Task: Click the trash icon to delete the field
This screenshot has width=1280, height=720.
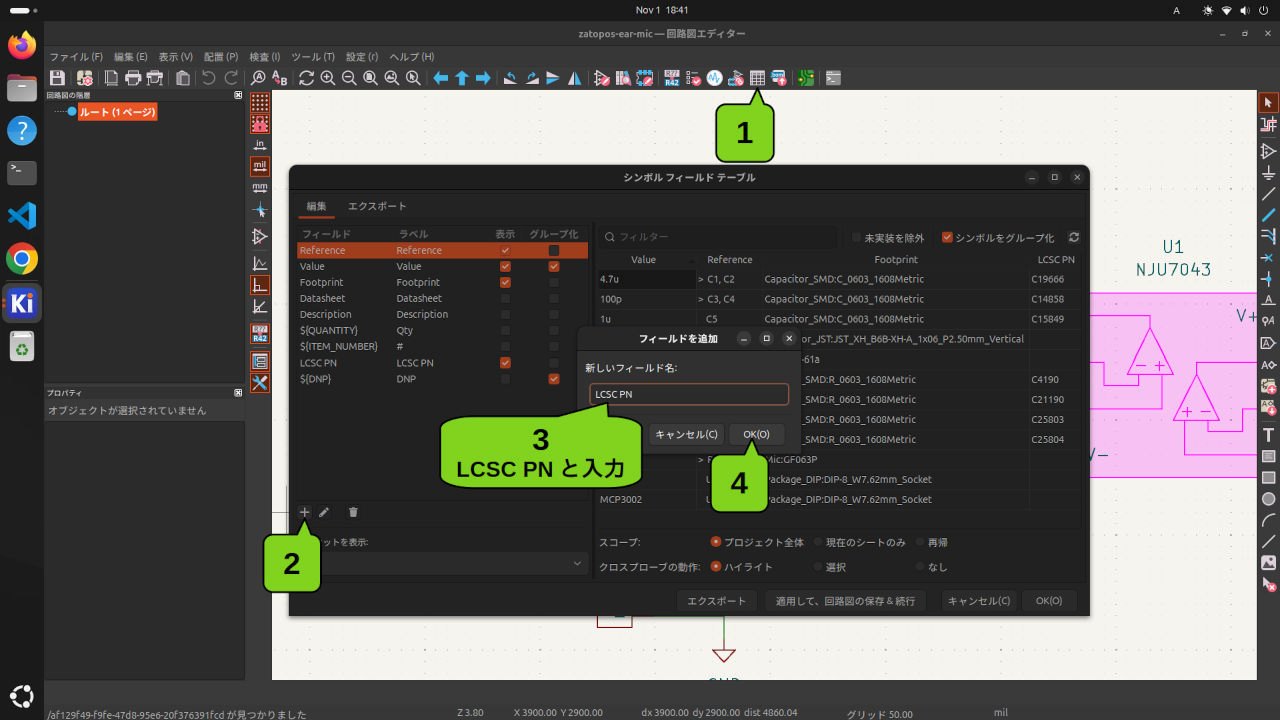Action: click(x=353, y=512)
